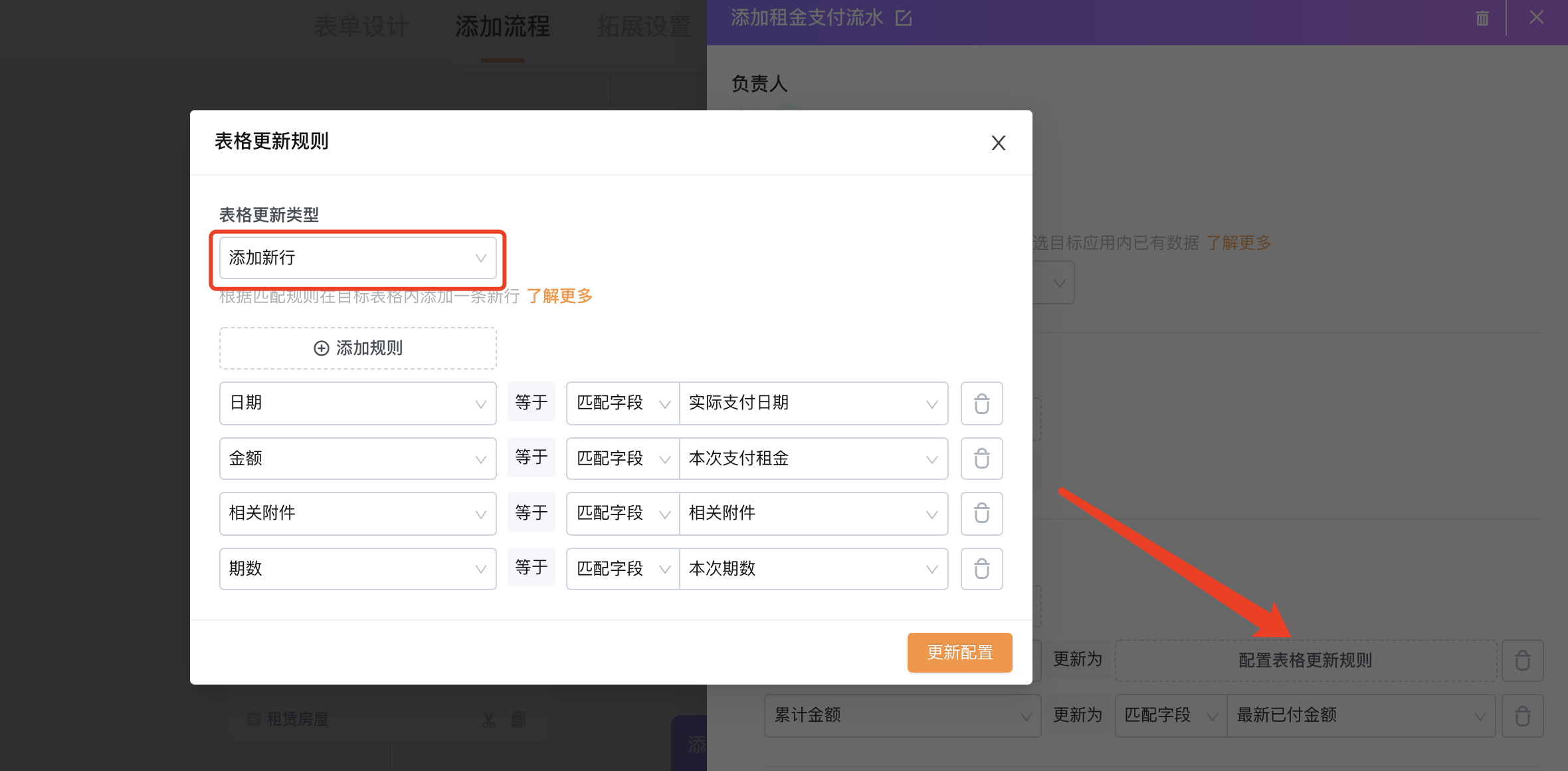Open the 了解更多 link in the dialog
This screenshot has height=771, width=1568.
(x=559, y=296)
